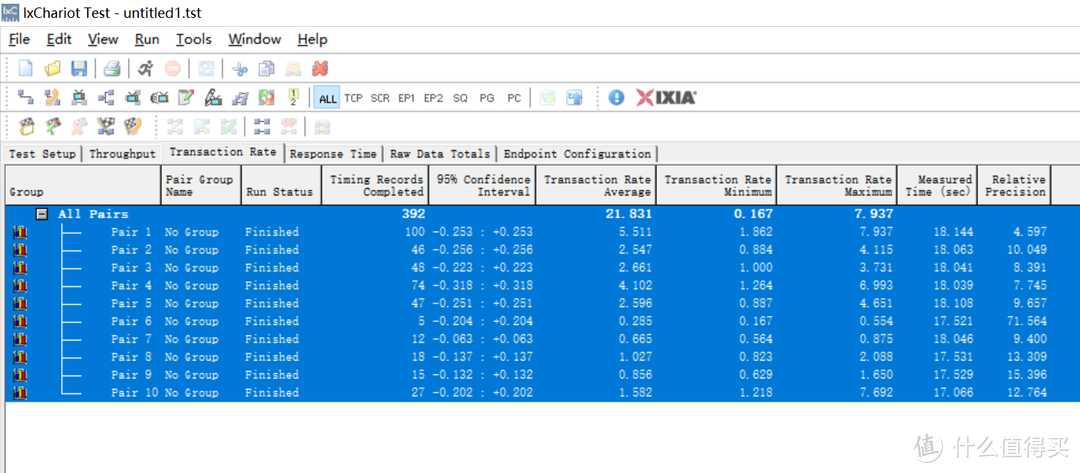
Task: Collapse the All Pairs group tree
Action: coord(42,214)
